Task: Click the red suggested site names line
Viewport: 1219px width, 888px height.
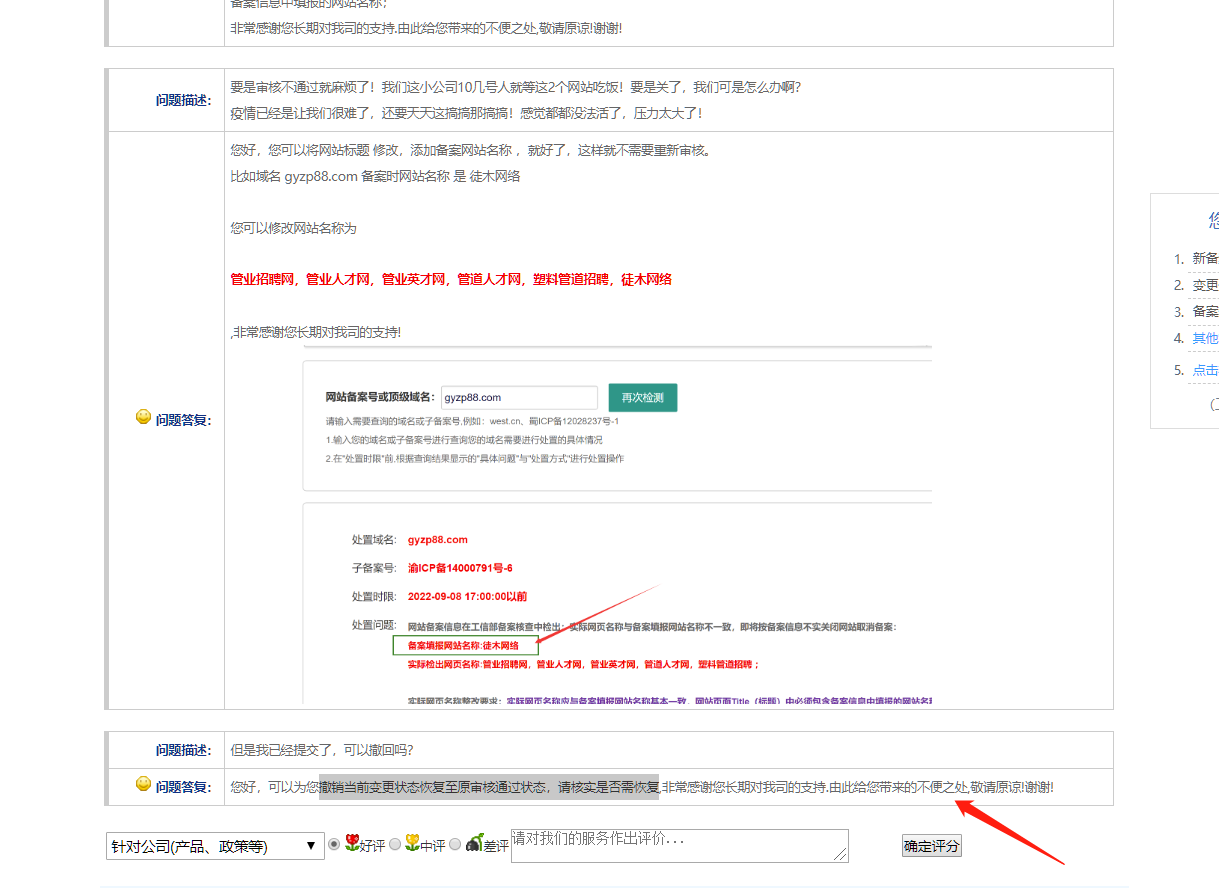Action: [x=451, y=280]
